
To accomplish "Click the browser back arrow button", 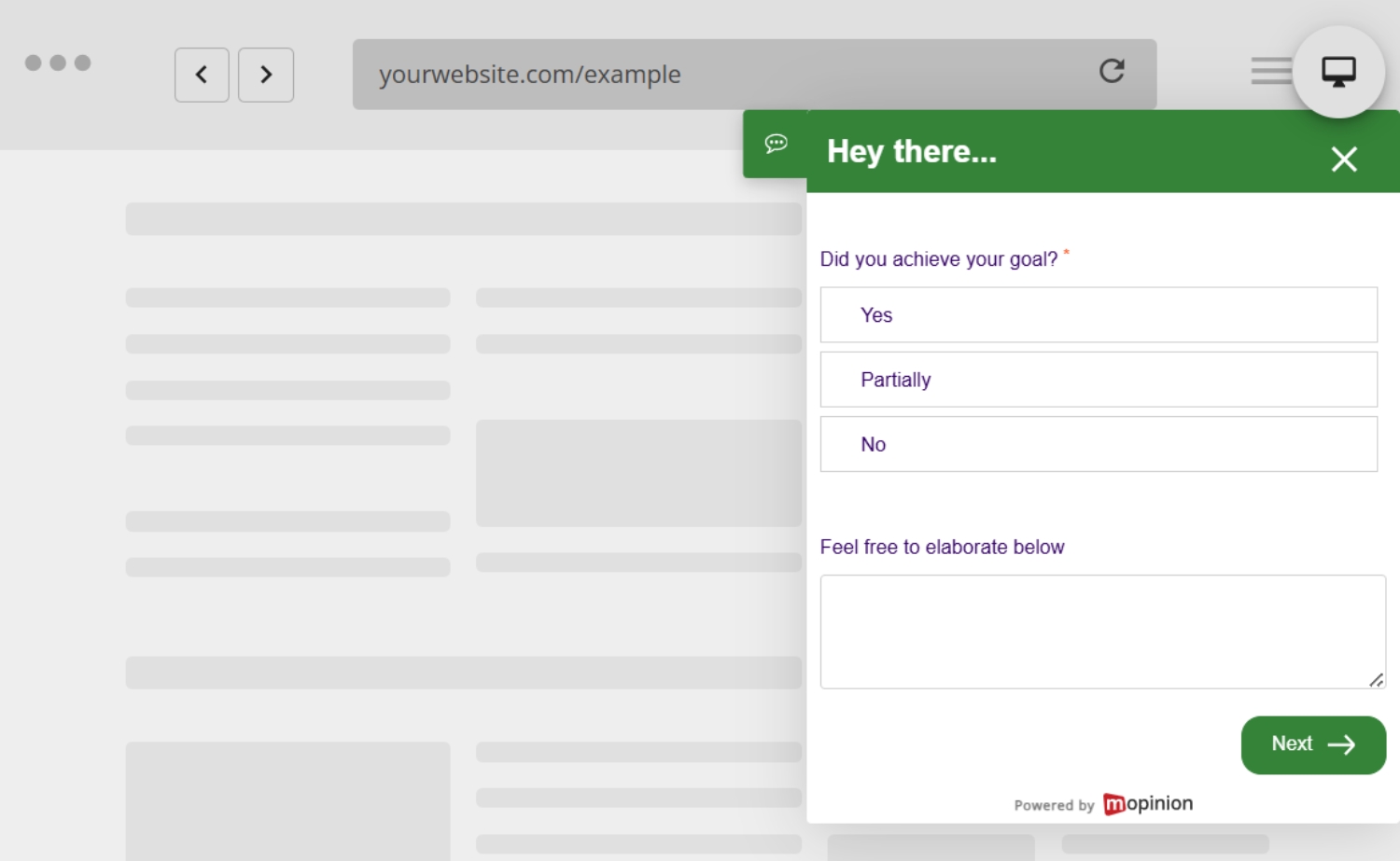I will (x=202, y=75).
